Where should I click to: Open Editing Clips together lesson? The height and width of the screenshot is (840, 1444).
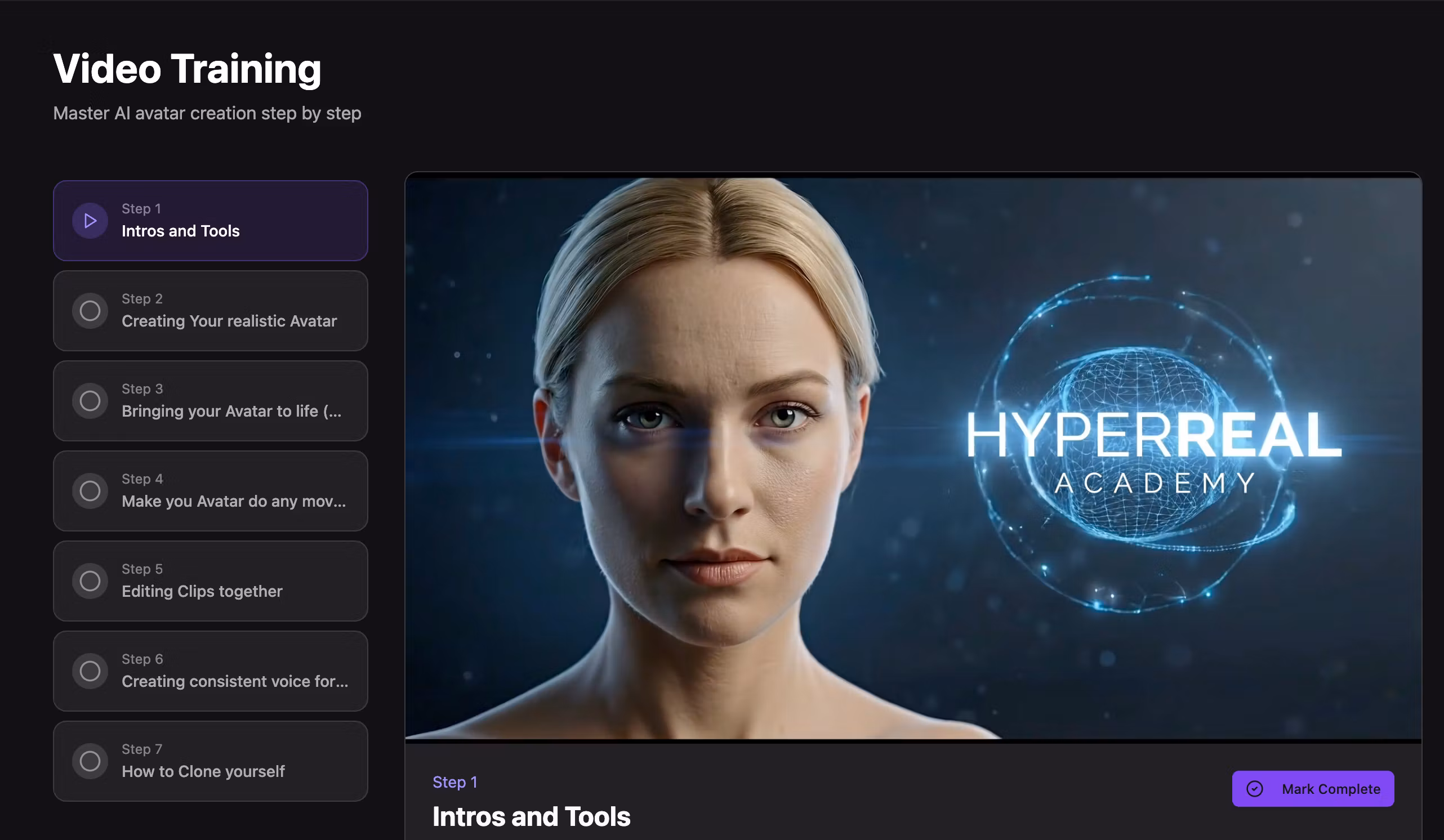[202, 591]
